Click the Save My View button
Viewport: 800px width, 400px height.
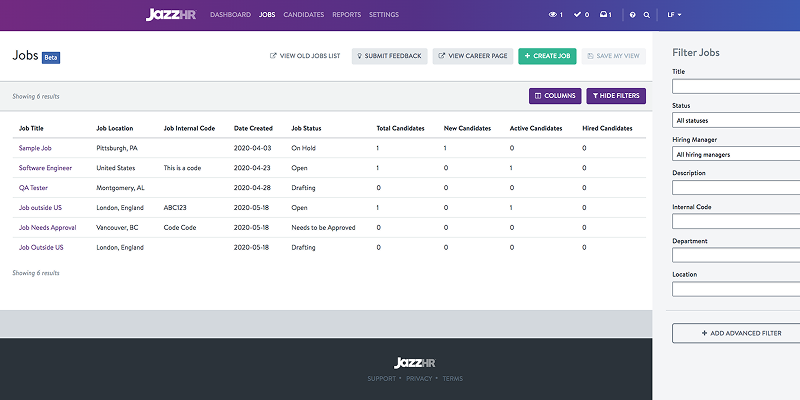pyautogui.click(x=614, y=56)
